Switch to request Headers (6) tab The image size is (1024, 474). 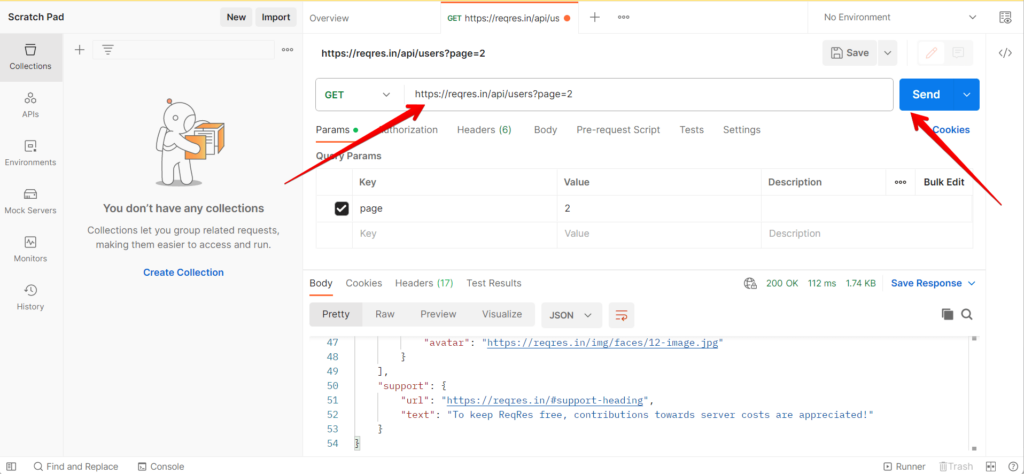(484, 130)
